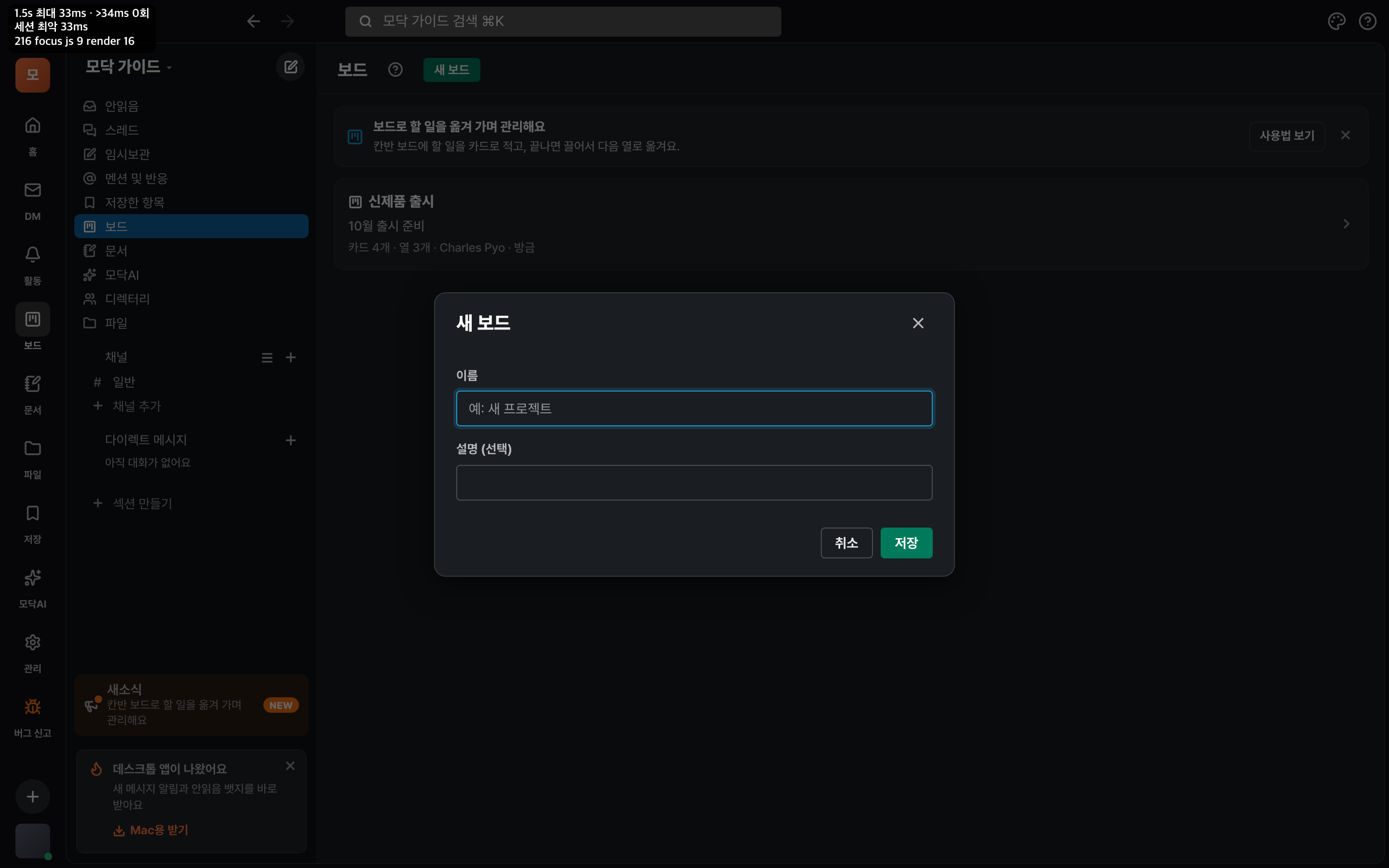Click the 저장 bookmark rail icon
This screenshot has width=1389, height=868.
click(x=33, y=513)
